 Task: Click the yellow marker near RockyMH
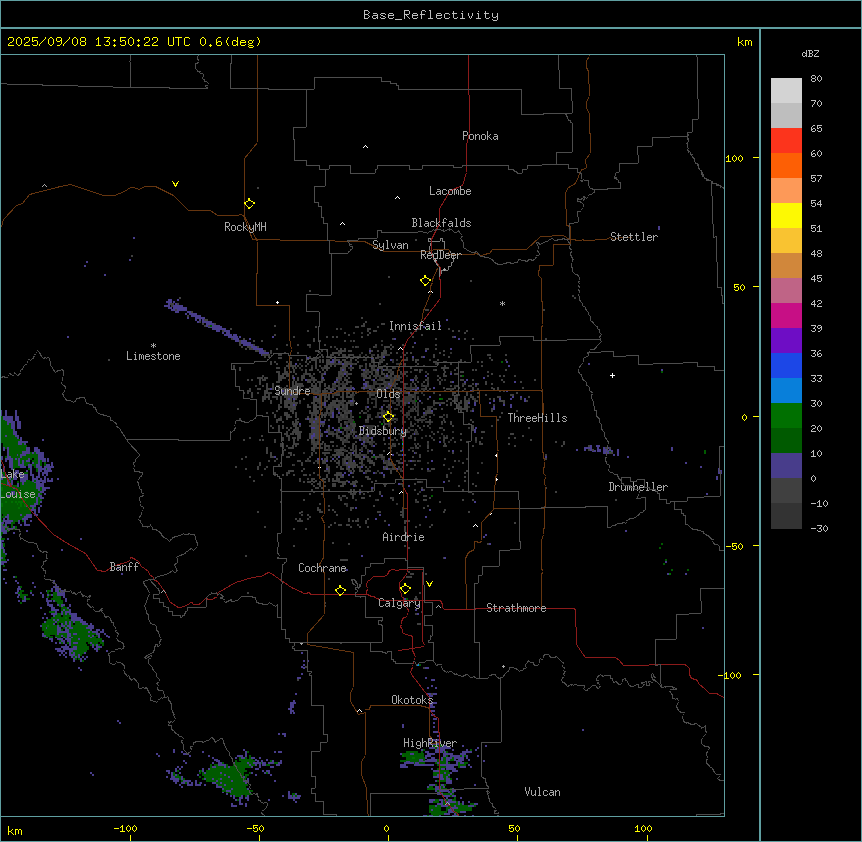coord(249,204)
